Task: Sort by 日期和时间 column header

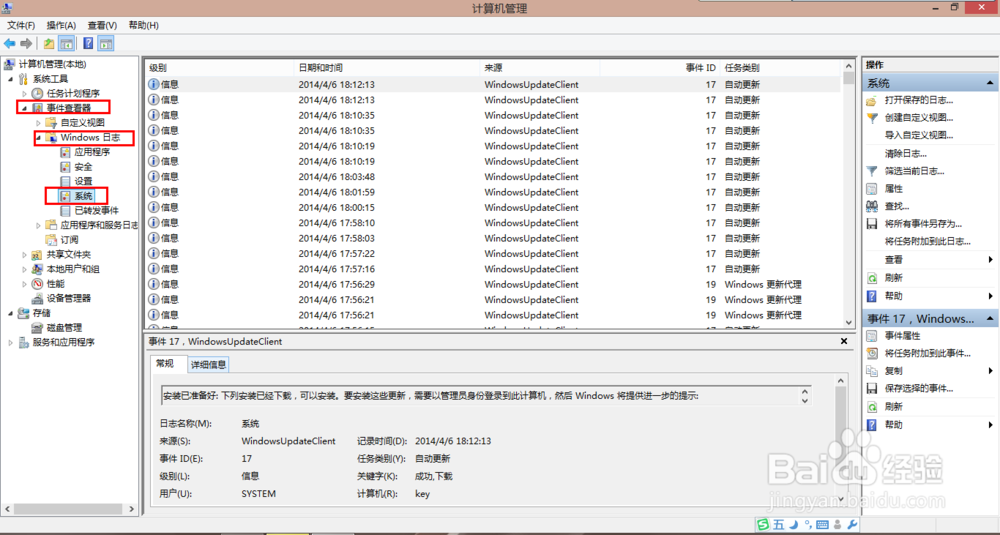Action: point(386,68)
